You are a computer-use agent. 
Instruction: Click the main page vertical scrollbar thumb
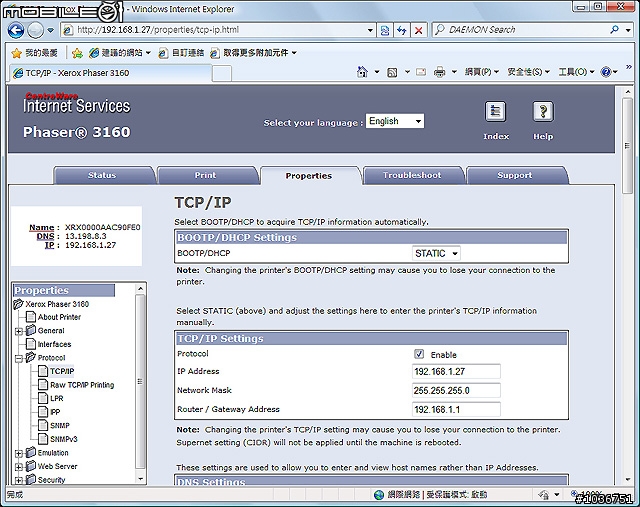(627, 146)
